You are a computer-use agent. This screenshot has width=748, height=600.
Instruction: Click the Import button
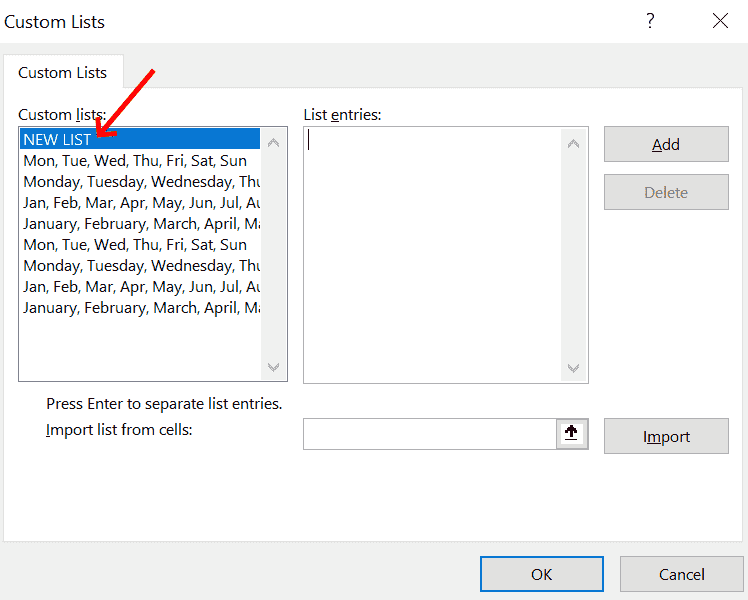666,436
